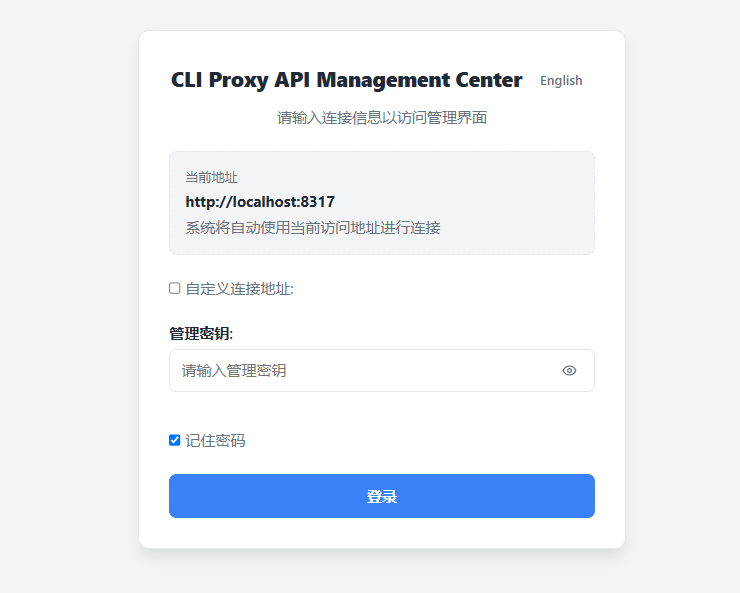The height and width of the screenshot is (593, 740).
Task: Click the 当前地址 caption
Action: coord(211,177)
